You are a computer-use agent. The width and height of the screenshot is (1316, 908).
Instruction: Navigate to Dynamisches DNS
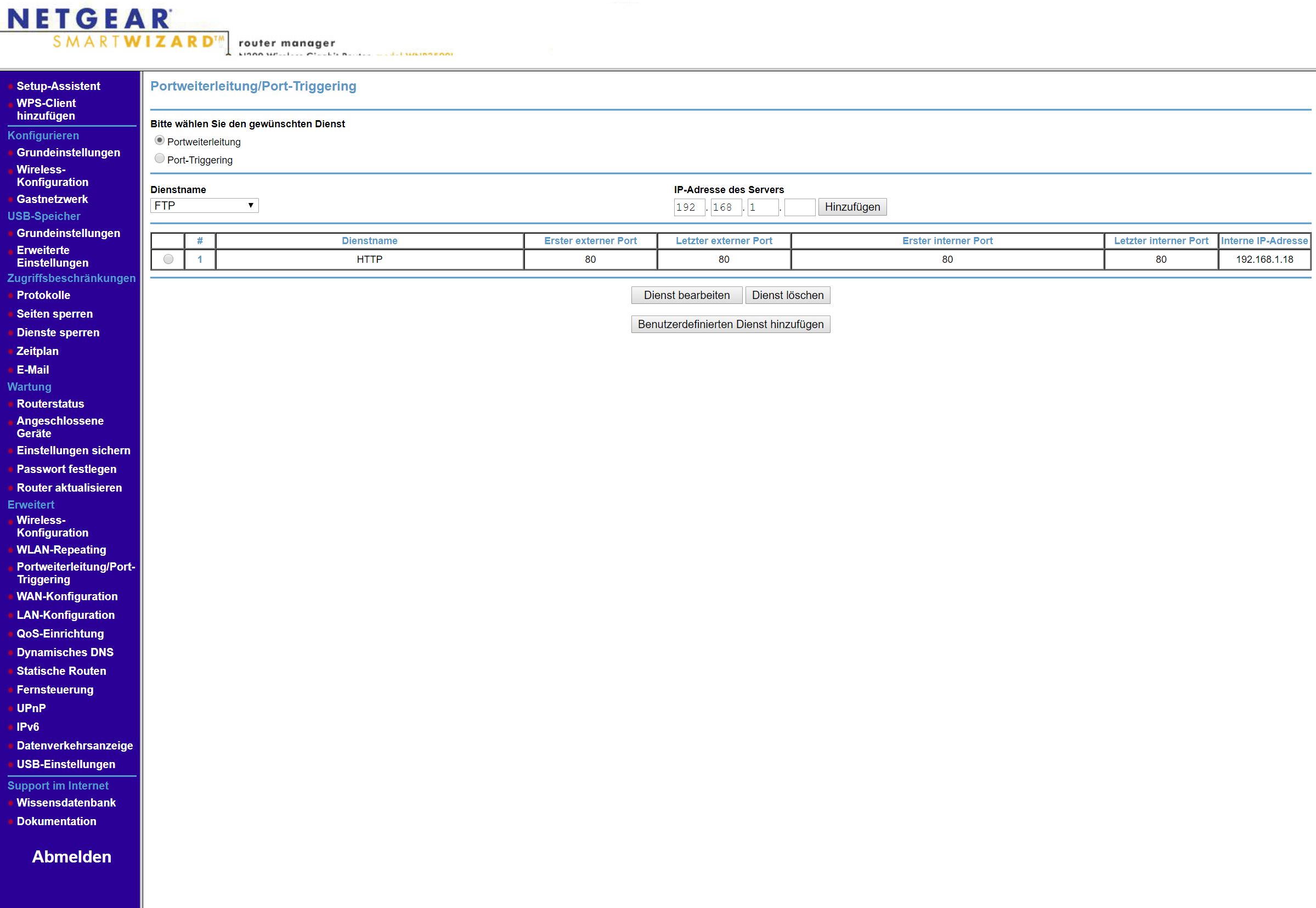click(x=65, y=652)
